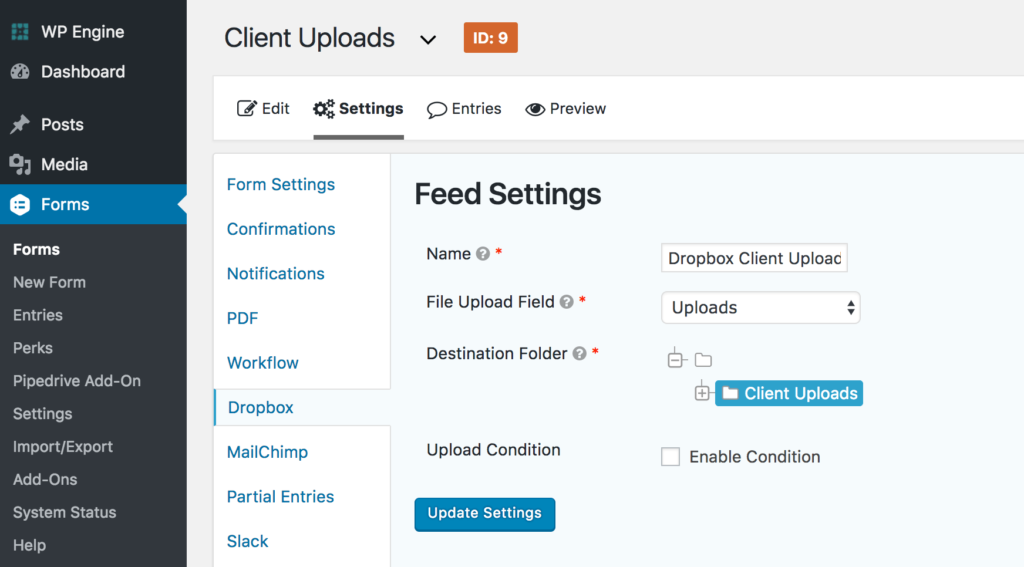Click the feed Name input field
Screen dimensions: 1024x567
click(x=754, y=258)
